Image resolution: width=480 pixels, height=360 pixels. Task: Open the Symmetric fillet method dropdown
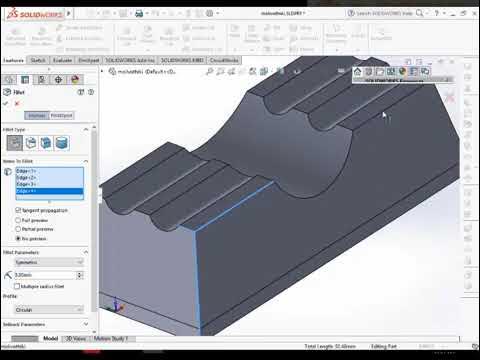pyautogui.click(x=49, y=262)
